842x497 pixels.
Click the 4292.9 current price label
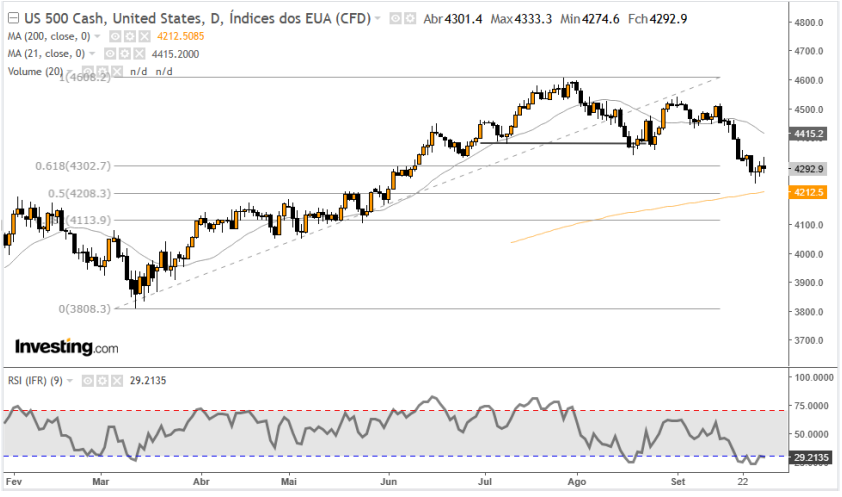tap(807, 168)
